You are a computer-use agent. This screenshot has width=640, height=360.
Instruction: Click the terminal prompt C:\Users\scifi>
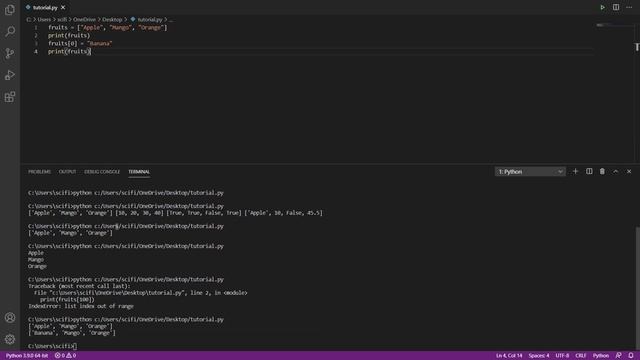[x=51, y=346]
